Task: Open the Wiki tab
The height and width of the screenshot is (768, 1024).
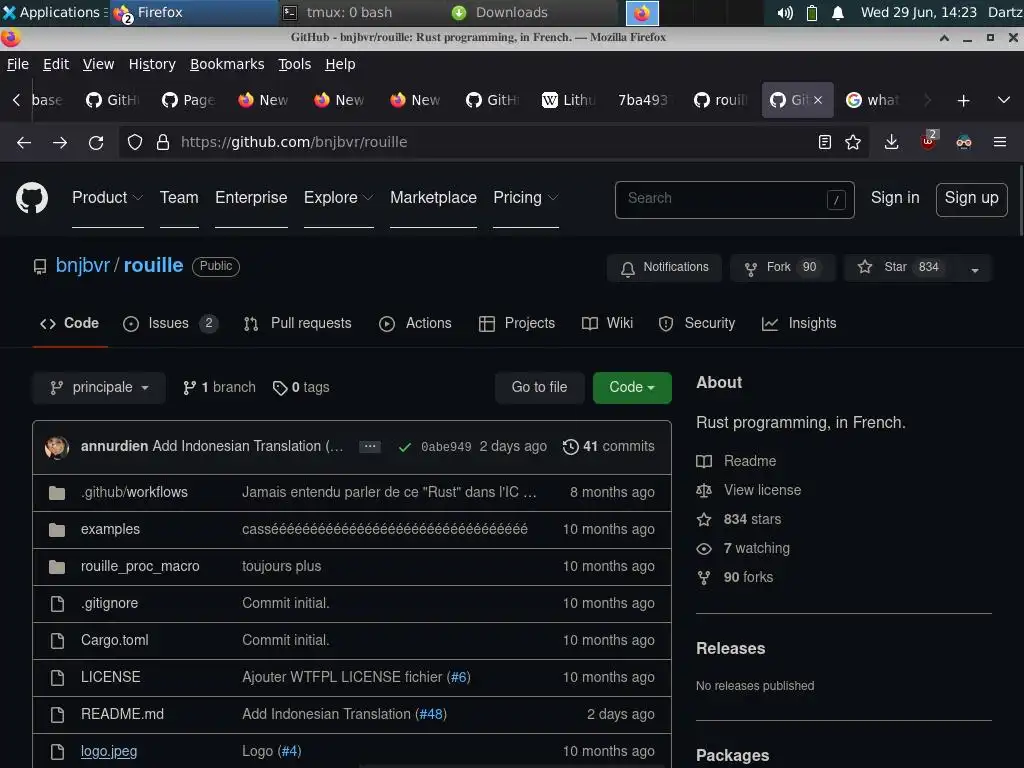Action: (x=607, y=323)
